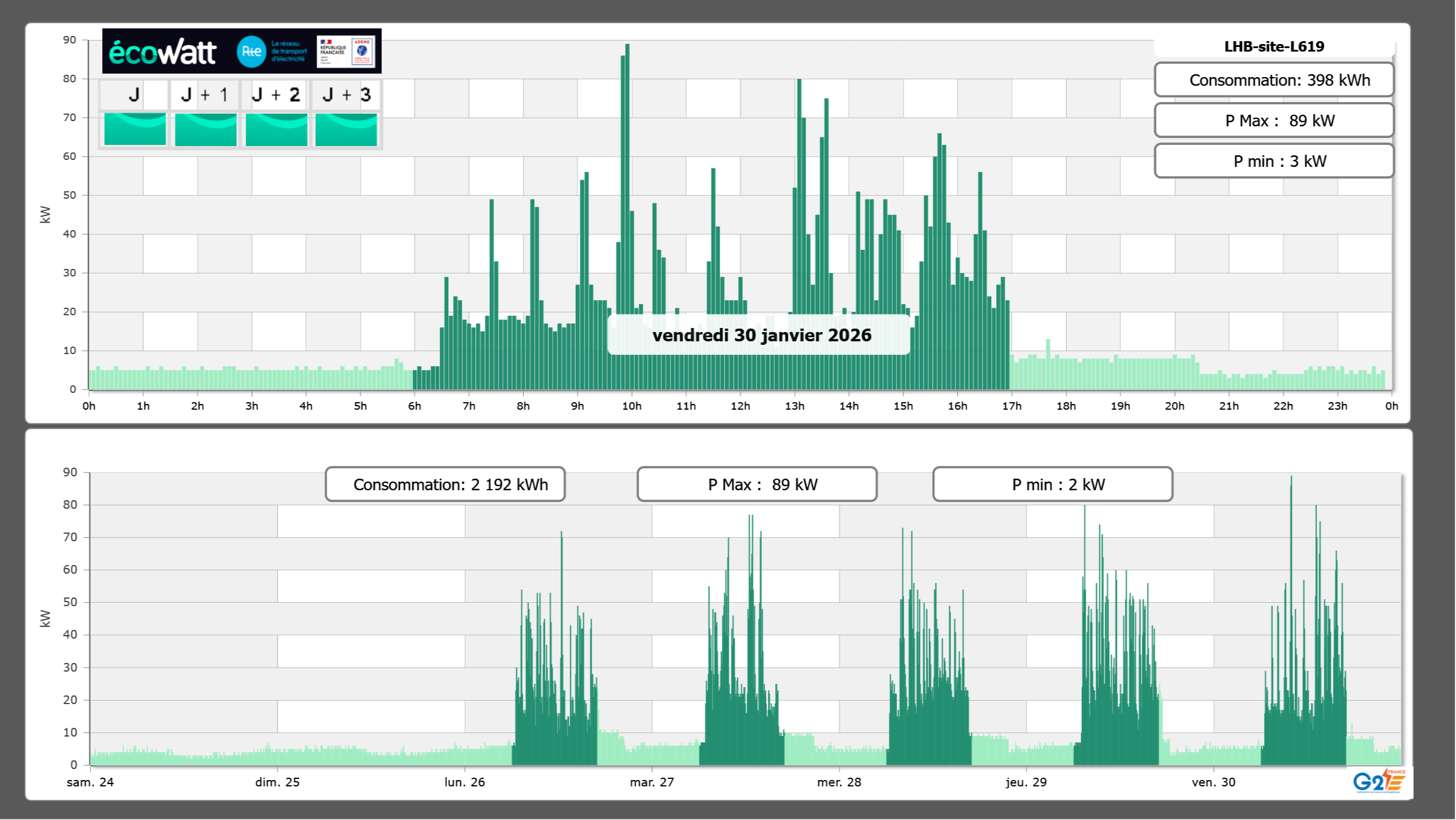Click the LHB-site-L619 site title

(1274, 46)
